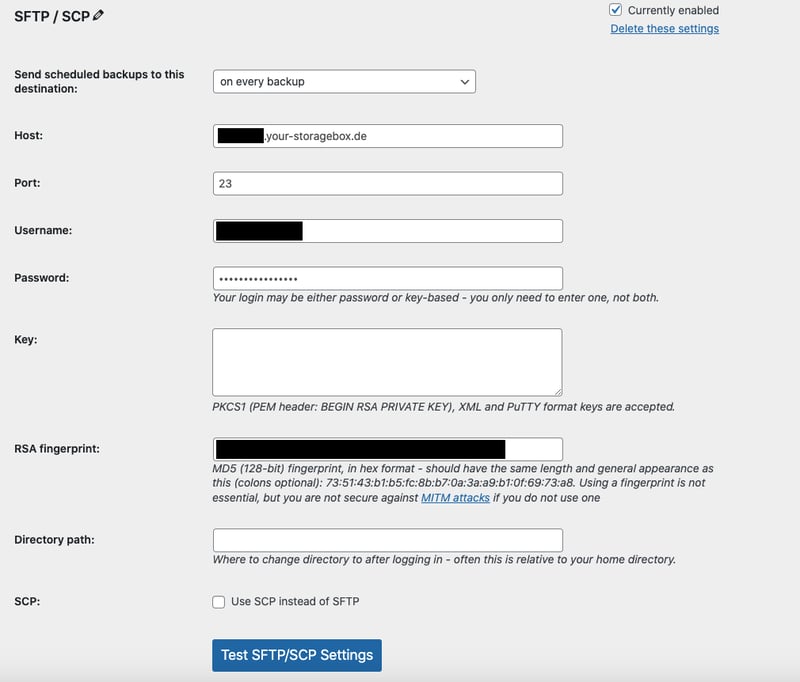
Task: Open the scheduled backups frequency dropdown
Action: click(x=344, y=81)
